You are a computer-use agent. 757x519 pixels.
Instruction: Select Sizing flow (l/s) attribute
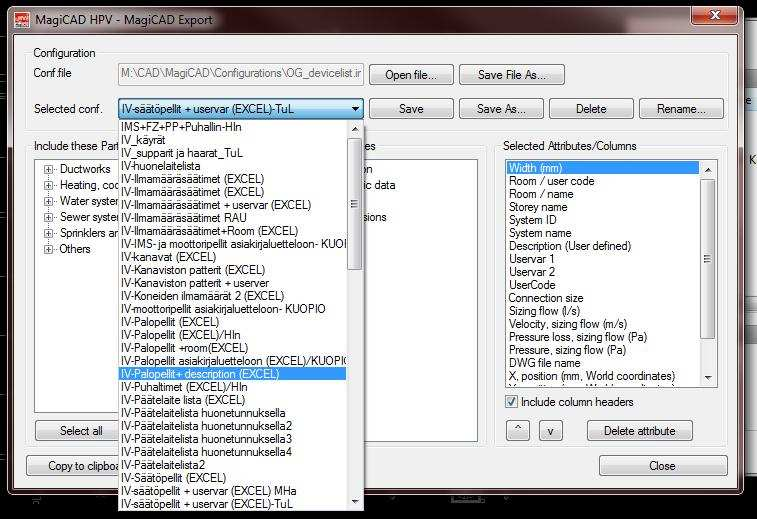pyautogui.click(x=603, y=311)
